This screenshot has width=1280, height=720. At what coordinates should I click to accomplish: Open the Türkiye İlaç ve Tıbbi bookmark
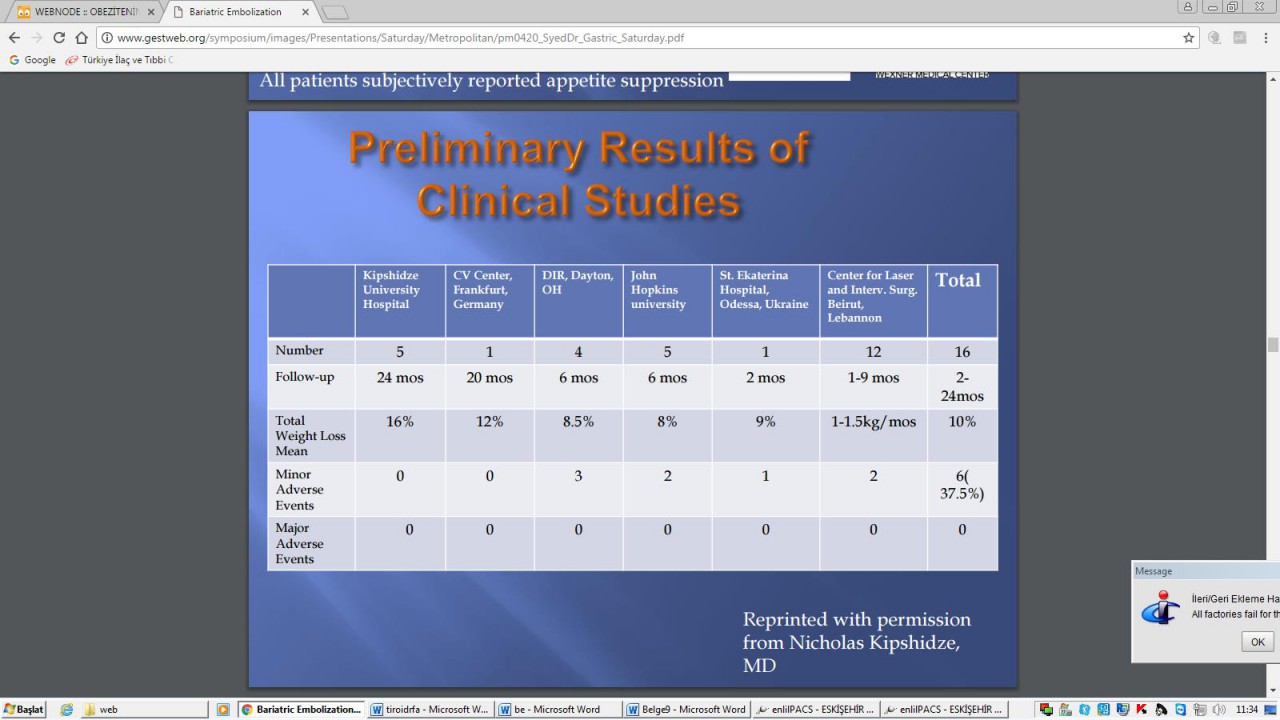(x=120, y=60)
